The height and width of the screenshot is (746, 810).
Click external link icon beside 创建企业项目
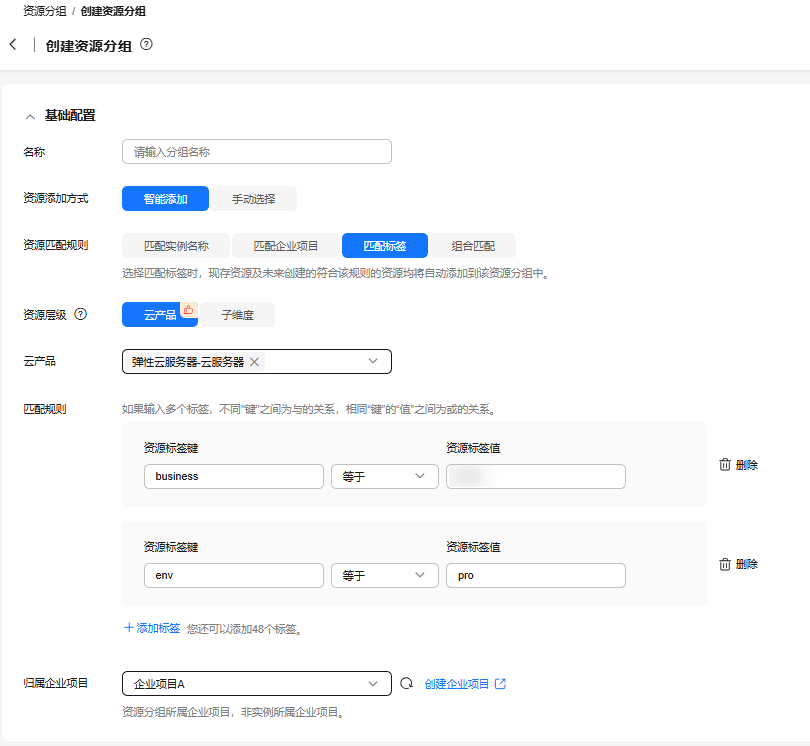point(500,683)
